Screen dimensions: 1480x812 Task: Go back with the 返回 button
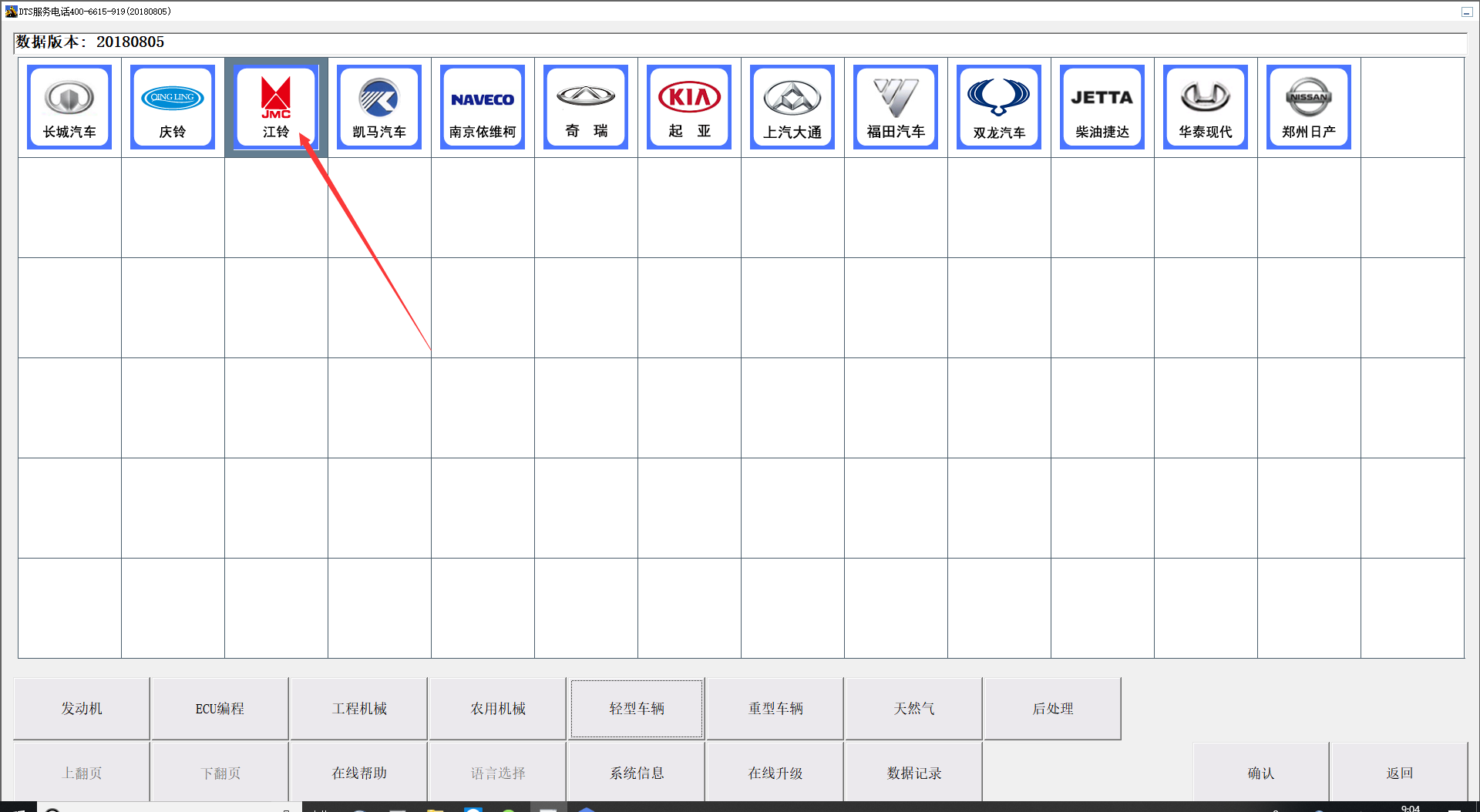tap(1400, 773)
